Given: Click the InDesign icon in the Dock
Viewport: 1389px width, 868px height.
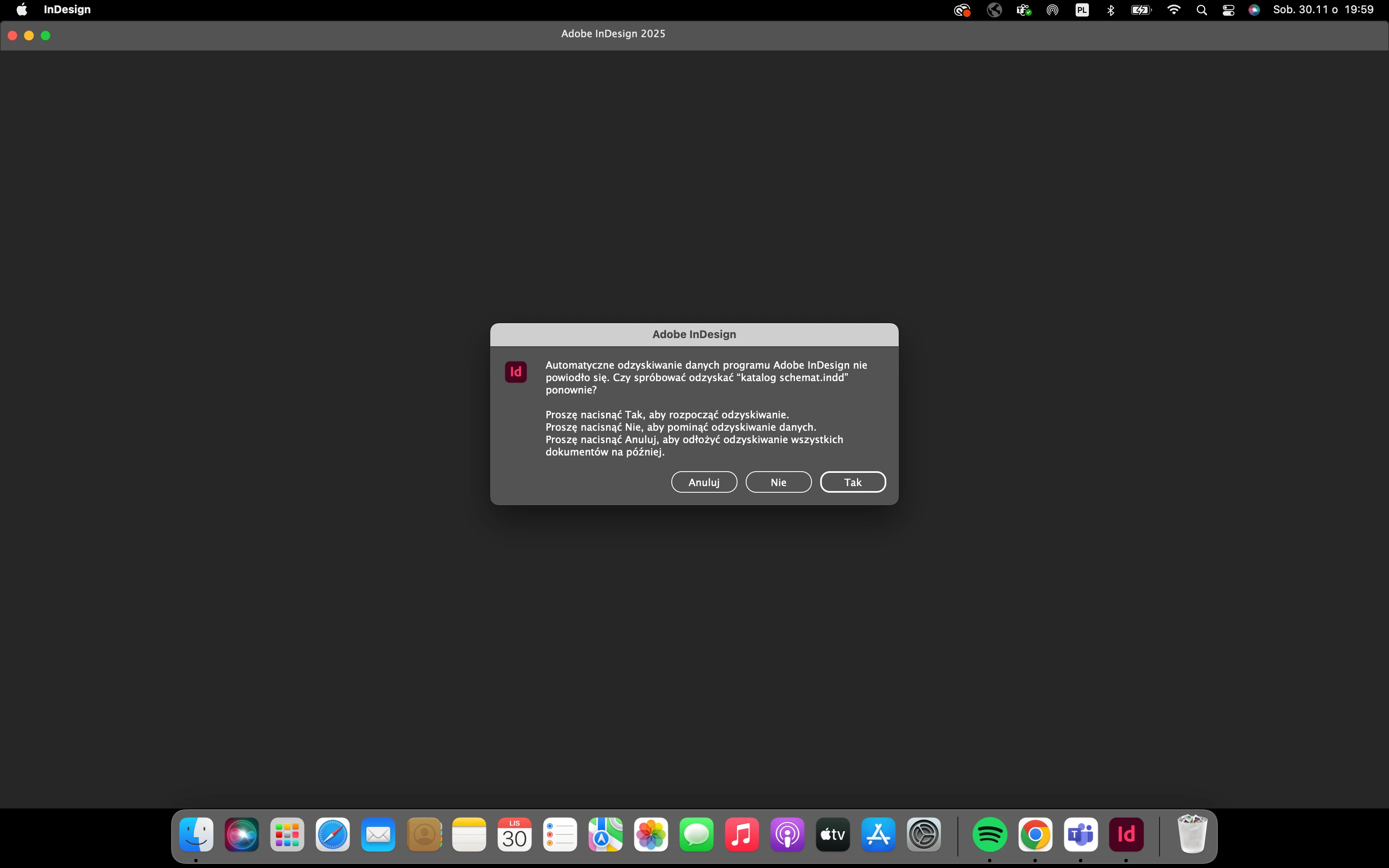Looking at the screenshot, I should coord(1126,834).
